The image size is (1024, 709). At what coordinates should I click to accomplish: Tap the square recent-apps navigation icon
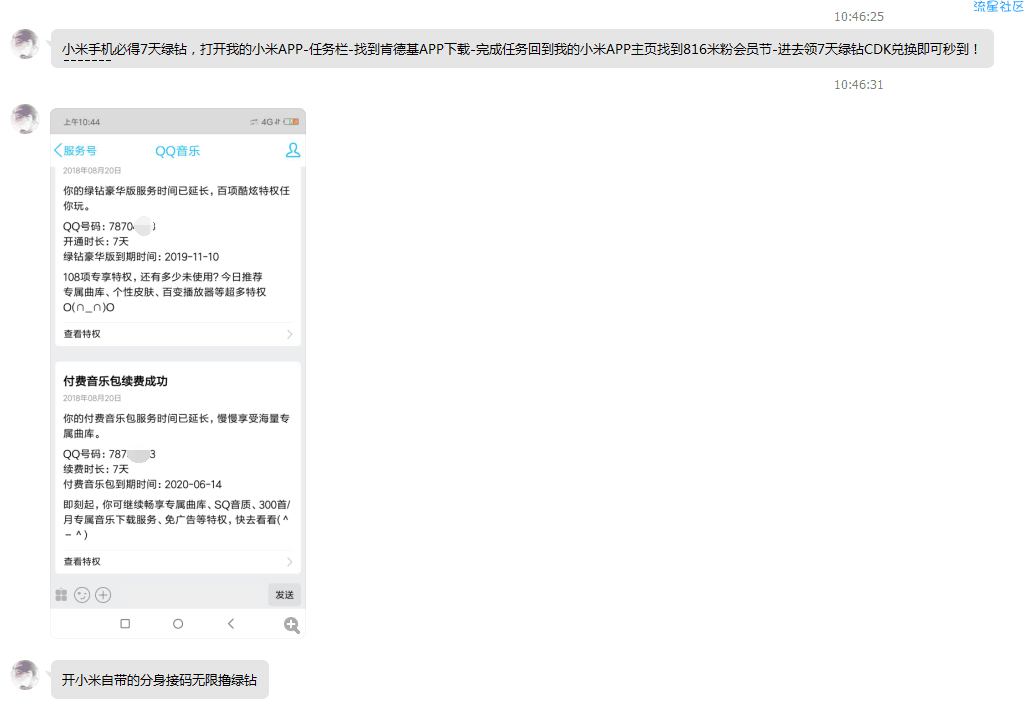click(x=125, y=623)
